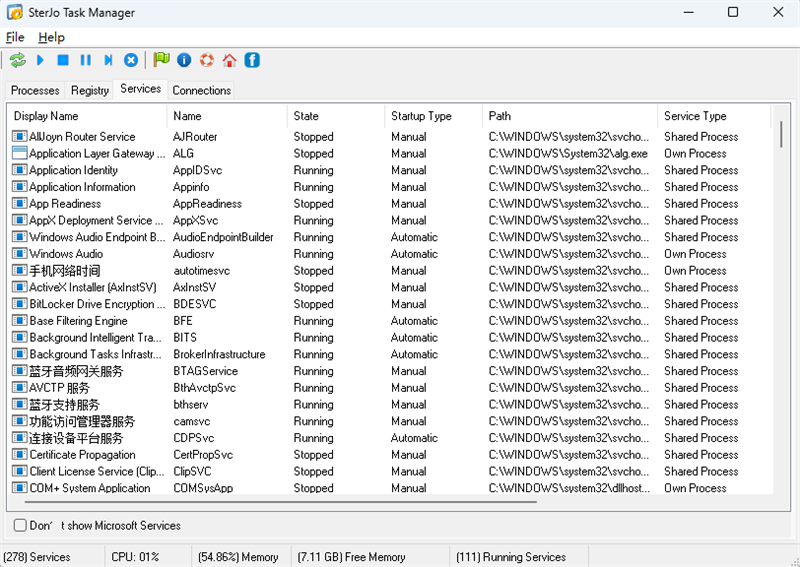The image size is (800, 567).
Task: Click the Pause service icon
Action: (86, 60)
